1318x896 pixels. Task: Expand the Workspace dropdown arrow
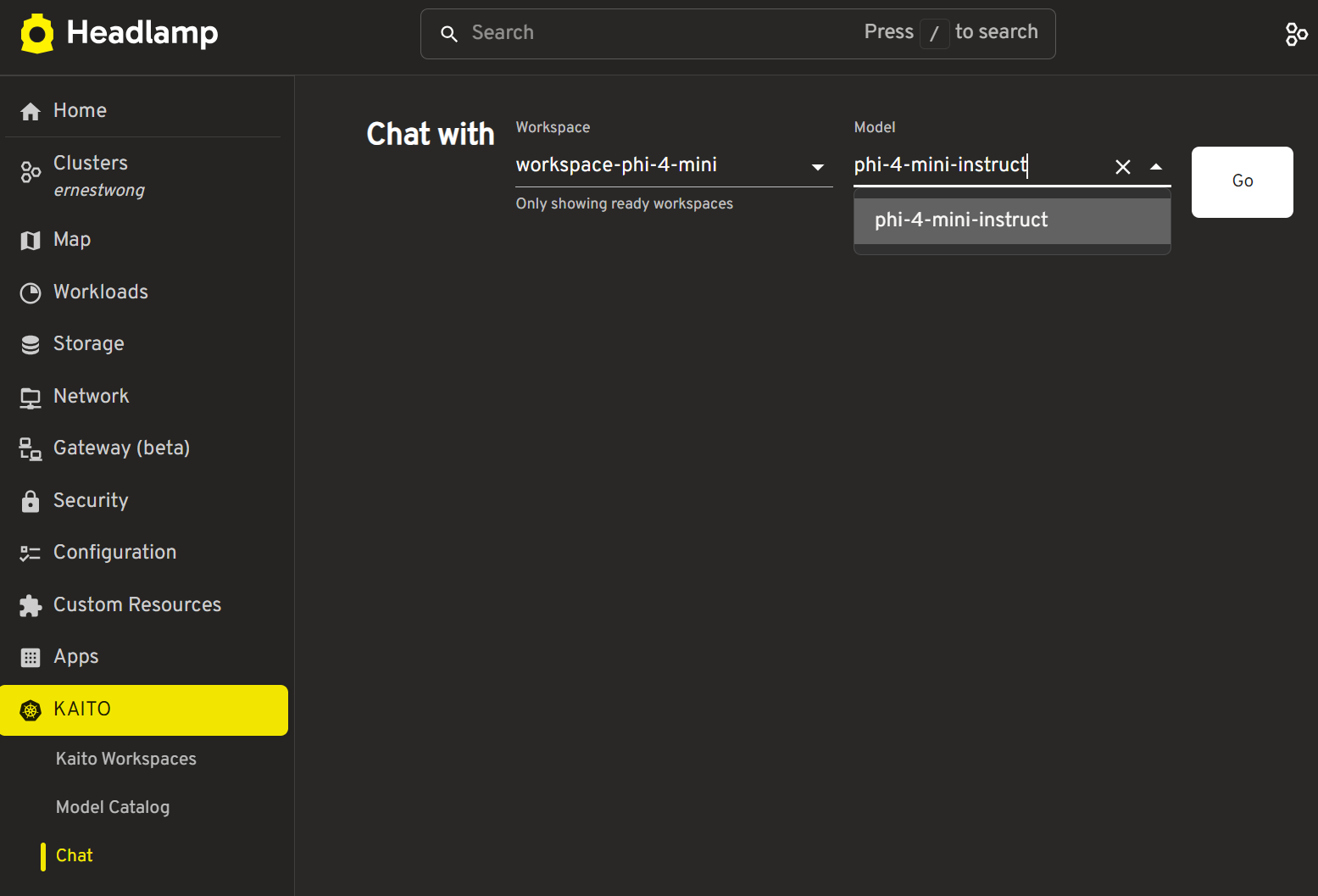(818, 167)
